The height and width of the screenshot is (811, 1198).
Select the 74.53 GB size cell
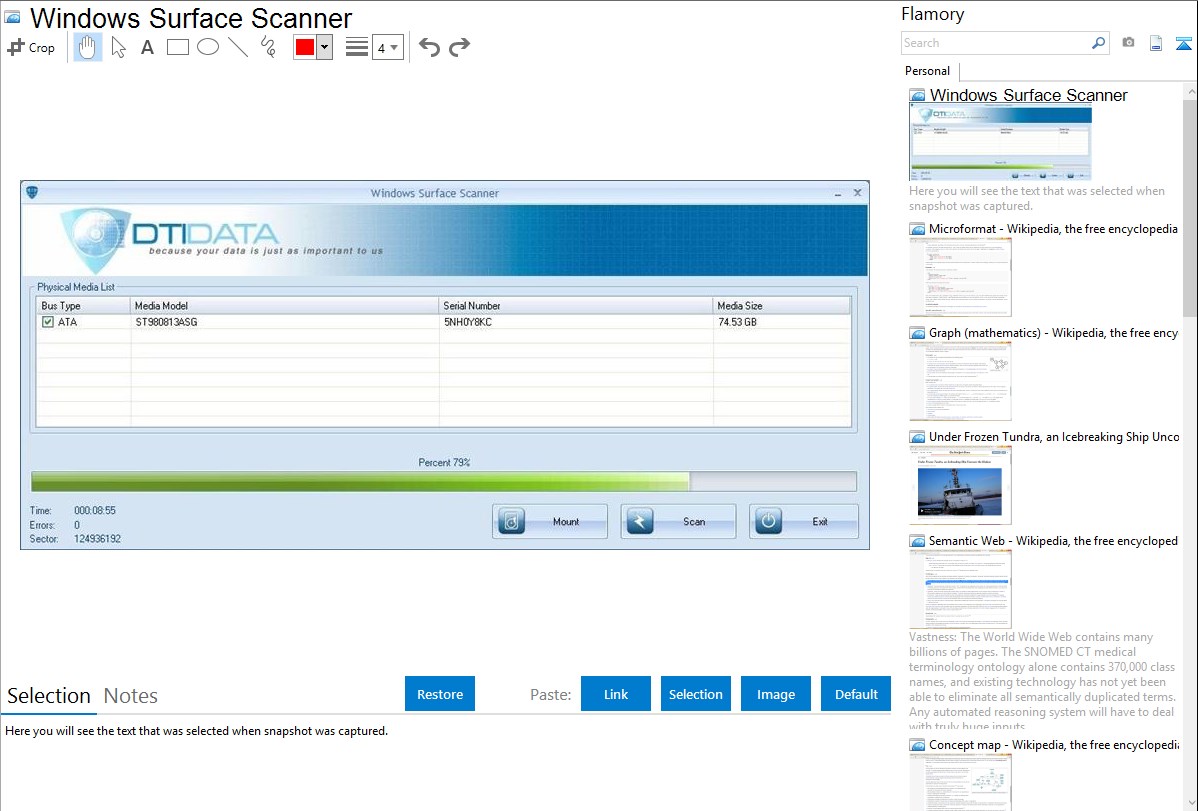point(737,322)
